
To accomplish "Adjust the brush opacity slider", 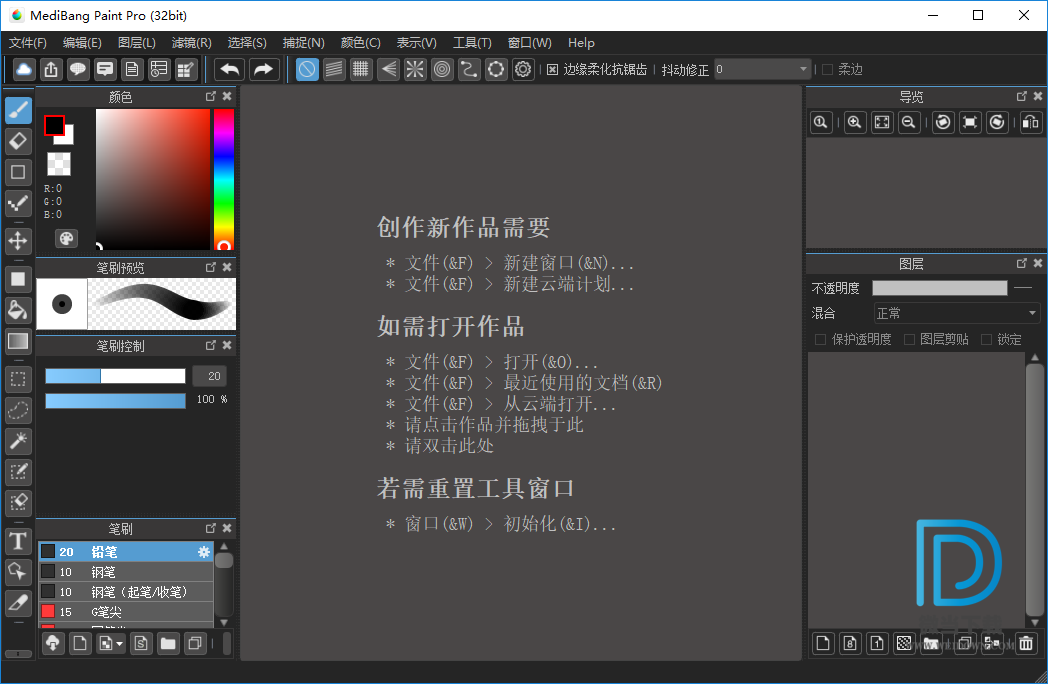I will (x=115, y=401).
